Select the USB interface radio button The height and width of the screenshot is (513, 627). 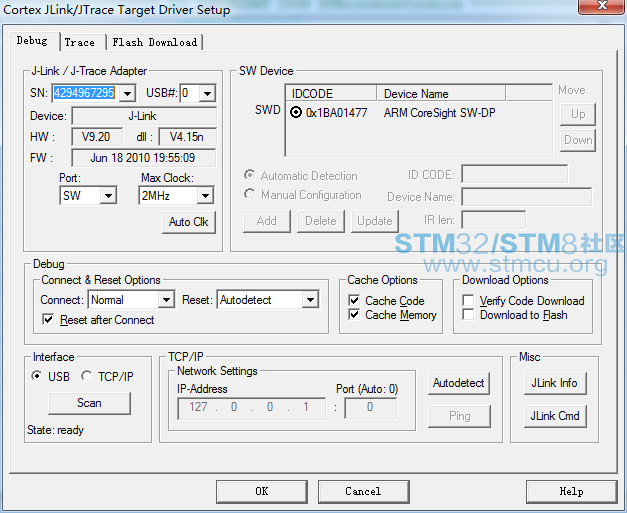pyautogui.click(x=36, y=376)
